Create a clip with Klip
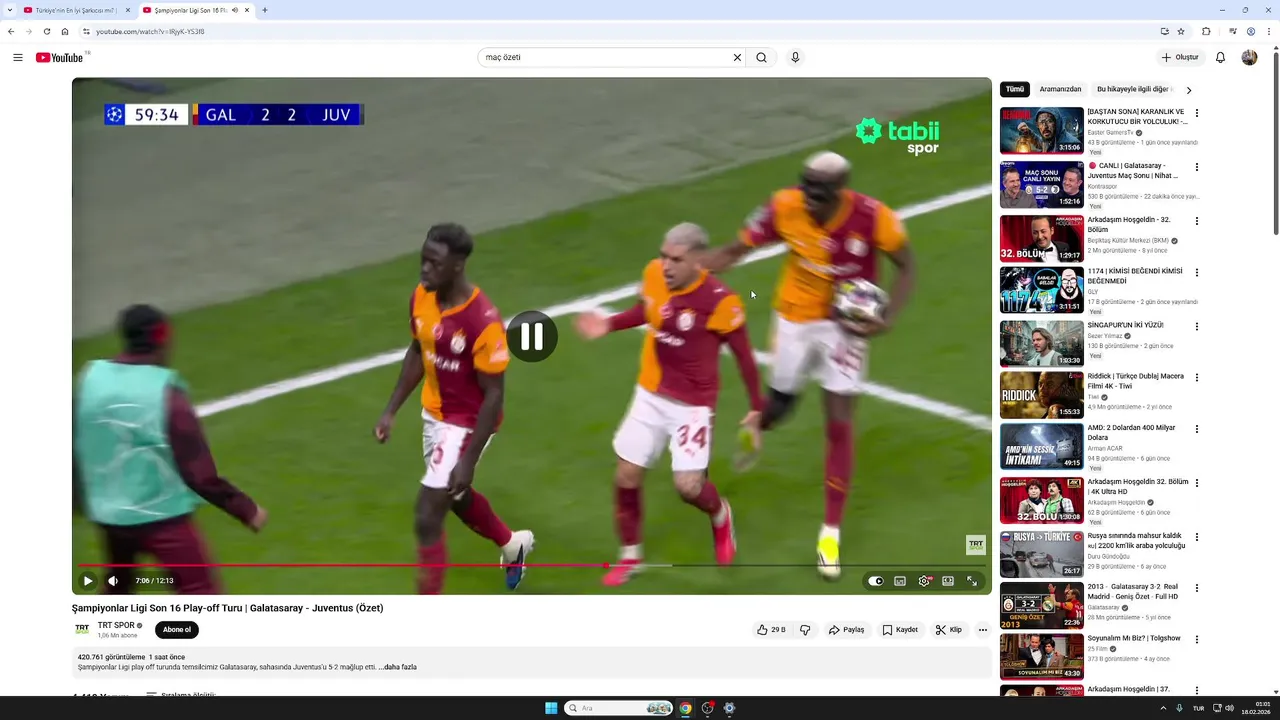This screenshot has width=1280, height=720. click(x=949, y=630)
